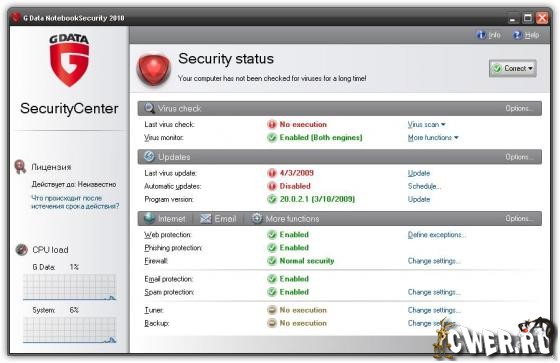Click the G Data CPU load graph
The image size is (560, 363).
point(70,287)
